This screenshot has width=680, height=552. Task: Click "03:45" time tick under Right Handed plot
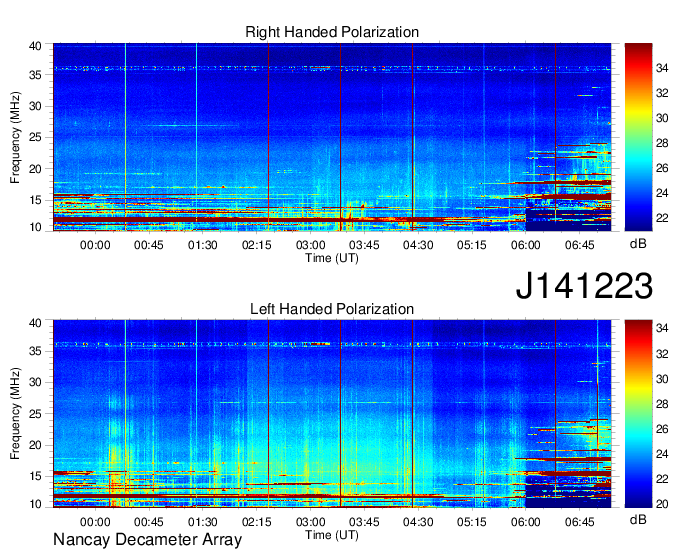coord(364,245)
